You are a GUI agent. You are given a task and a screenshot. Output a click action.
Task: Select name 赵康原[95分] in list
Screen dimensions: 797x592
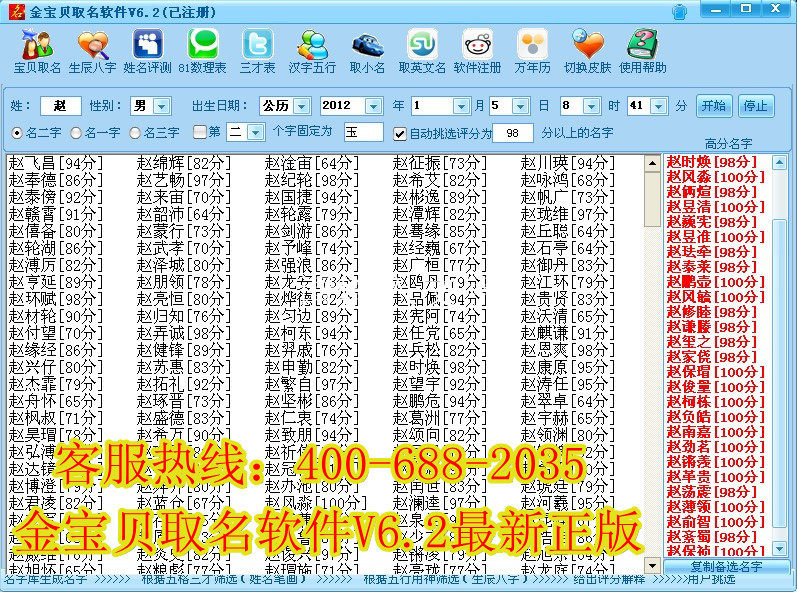568,367
